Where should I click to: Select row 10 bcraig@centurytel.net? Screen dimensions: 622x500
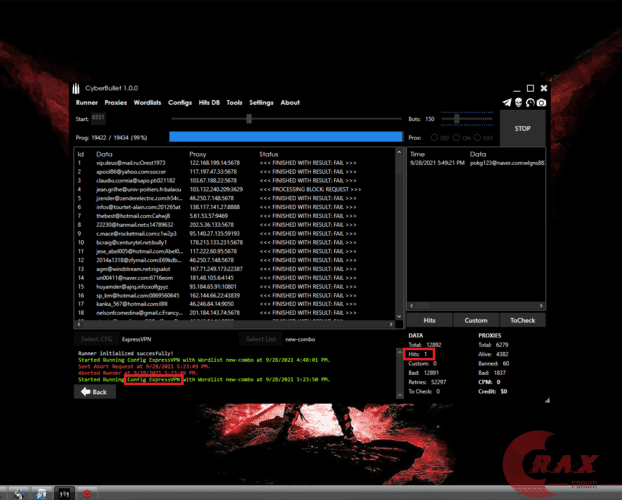pyautogui.click(x=236, y=242)
